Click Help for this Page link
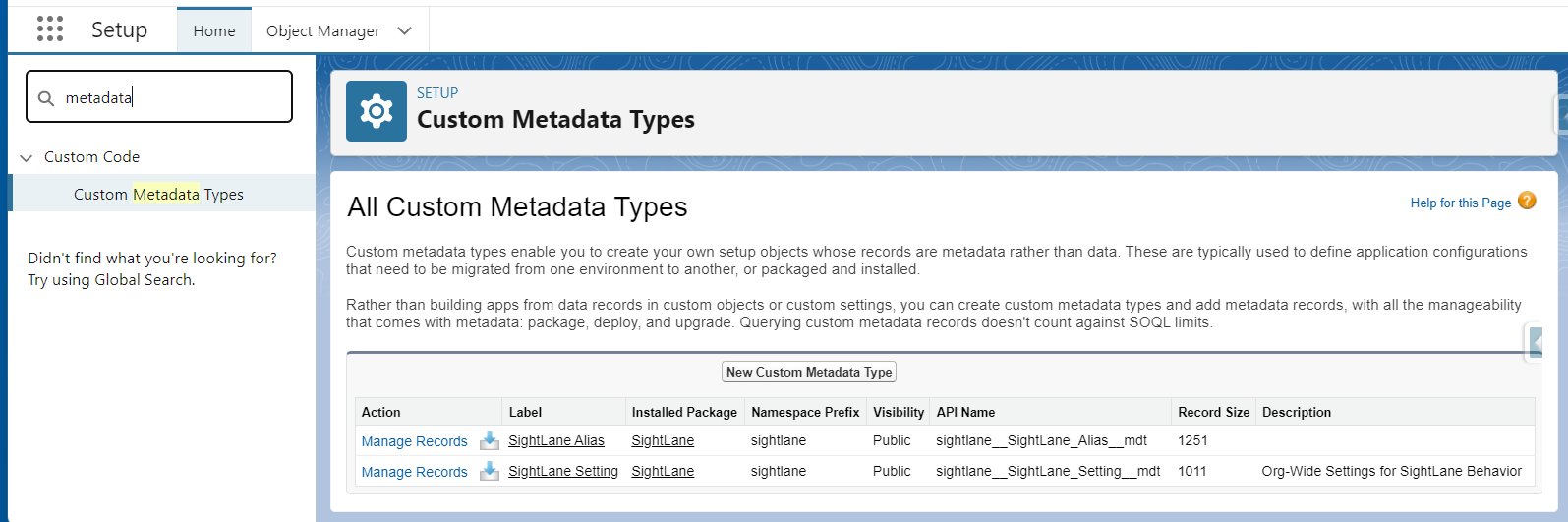This screenshot has width=1568, height=522. pyautogui.click(x=1461, y=203)
